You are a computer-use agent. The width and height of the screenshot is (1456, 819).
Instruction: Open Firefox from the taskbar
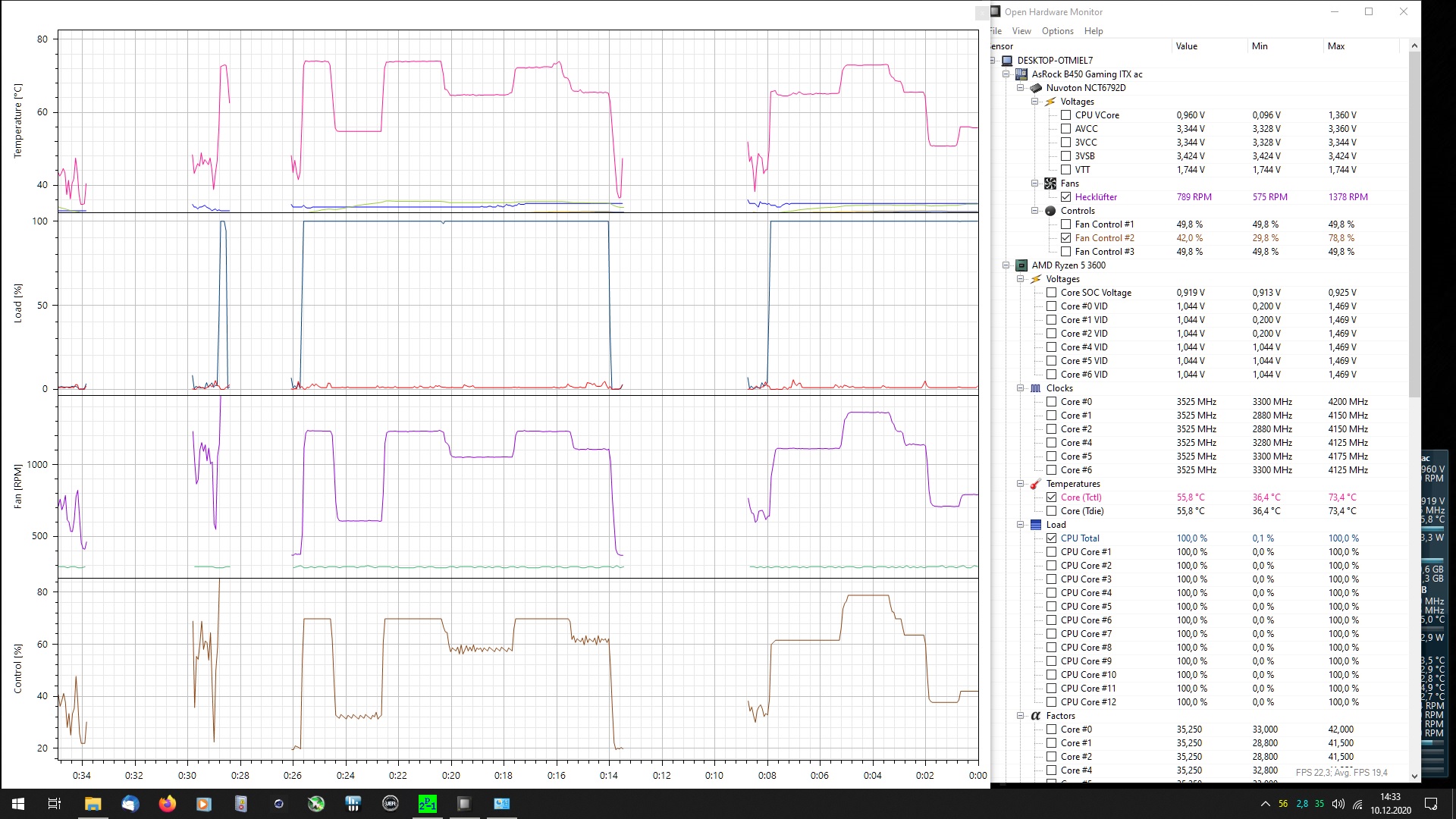coord(167,804)
